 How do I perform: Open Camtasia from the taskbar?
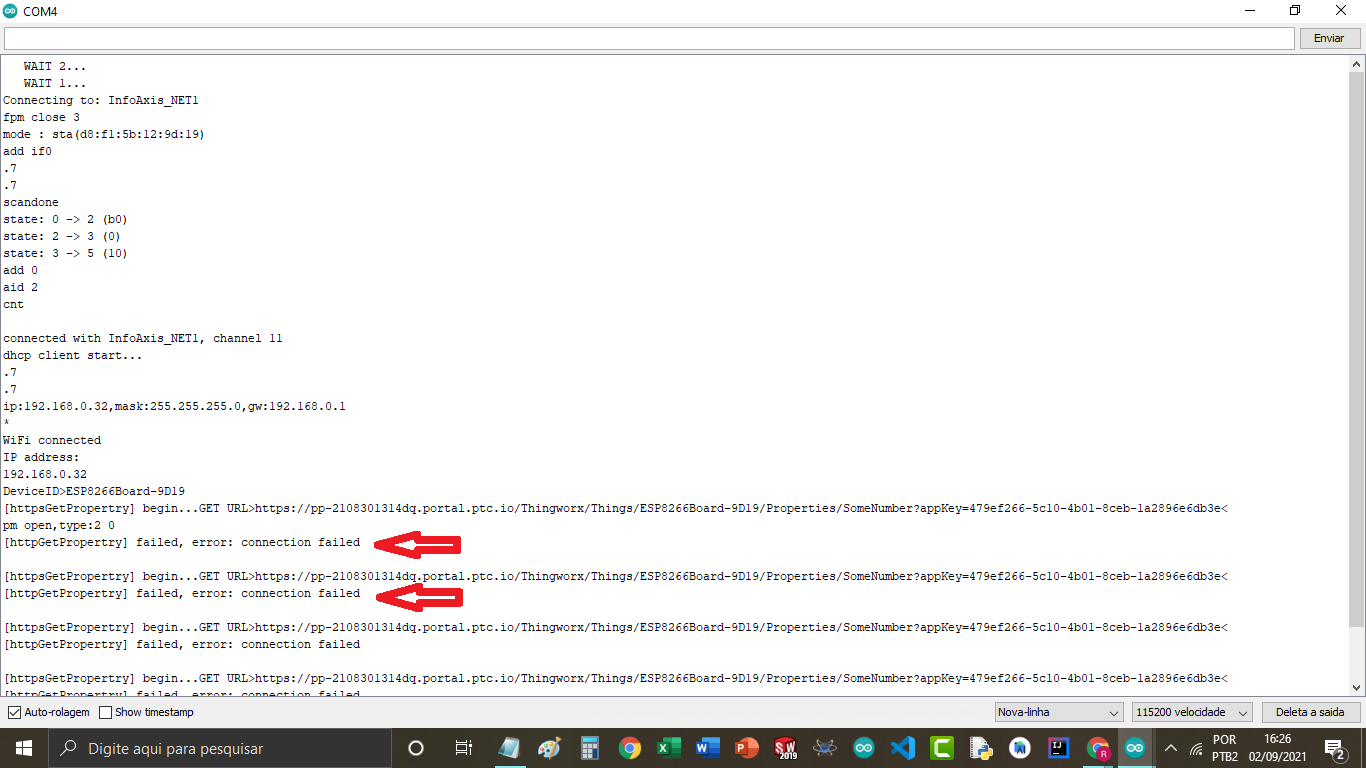coord(941,747)
